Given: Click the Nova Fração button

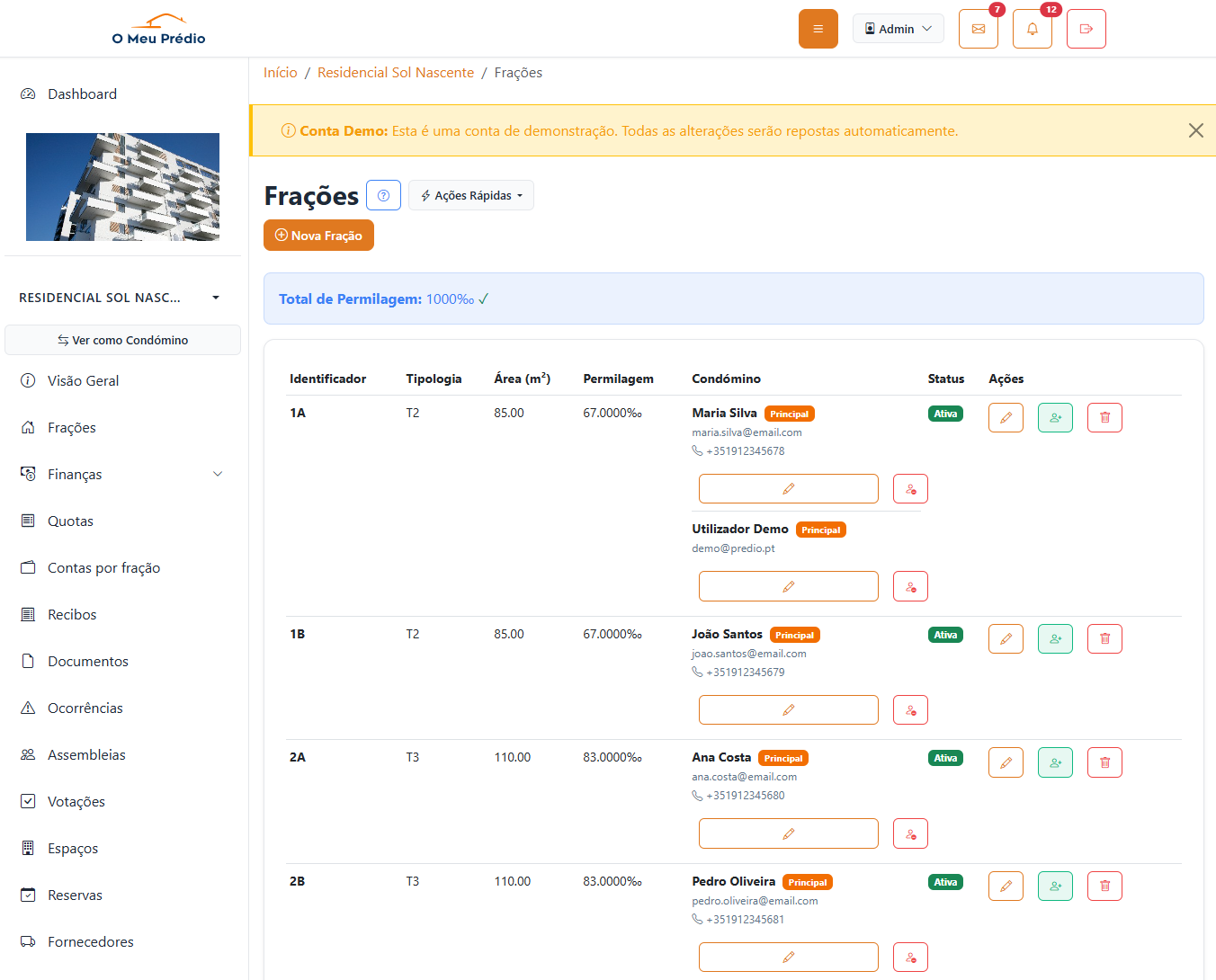Looking at the screenshot, I should [318, 236].
